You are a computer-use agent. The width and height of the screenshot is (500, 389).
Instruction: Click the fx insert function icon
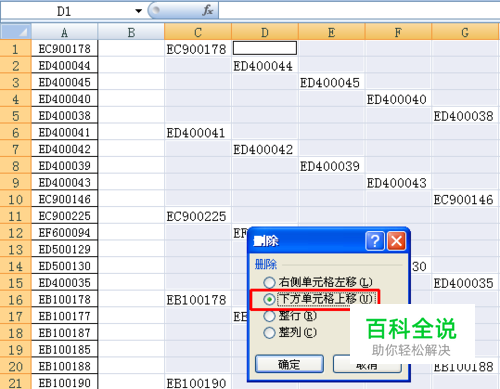207,11
